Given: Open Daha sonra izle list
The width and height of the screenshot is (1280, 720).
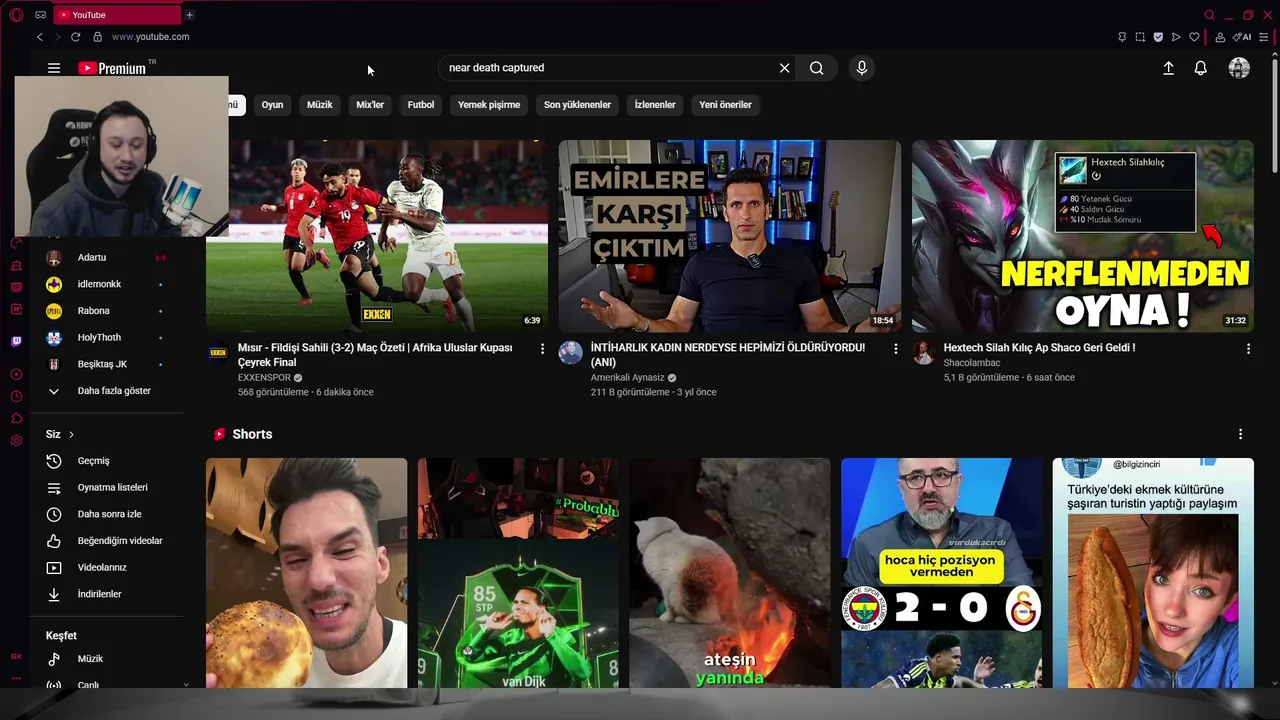Looking at the screenshot, I should click(107, 514).
